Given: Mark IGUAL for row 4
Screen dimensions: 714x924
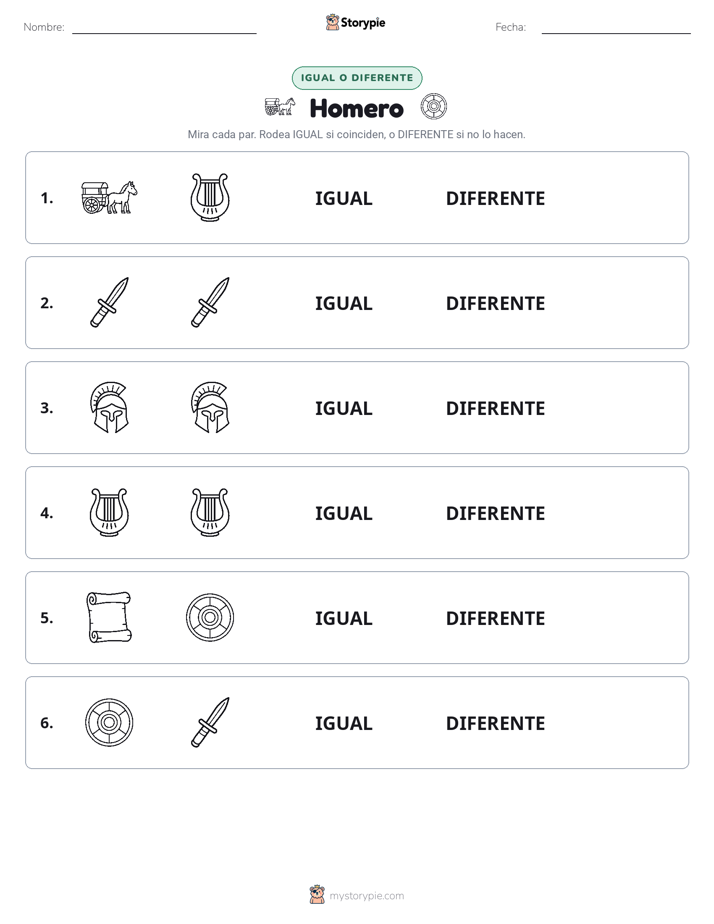Looking at the screenshot, I should [x=343, y=513].
